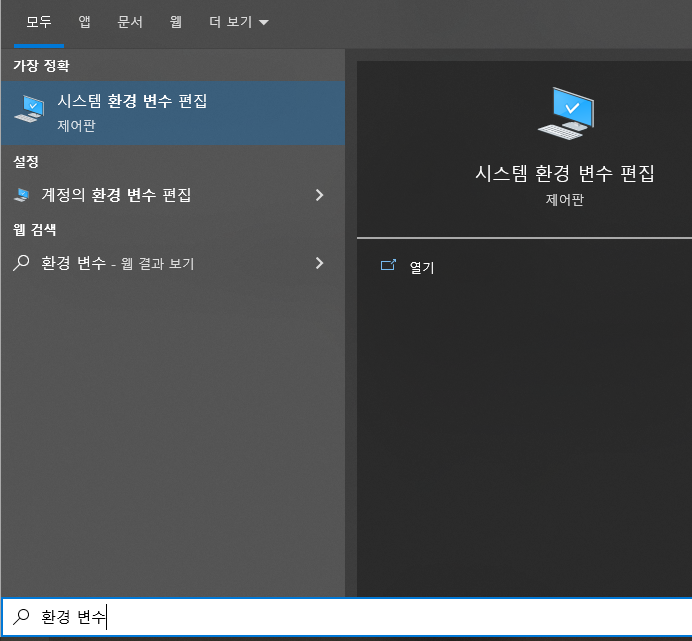This screenshot has width=692, height=641.
Task: Click the magnifier icon of the 환경 변수 web result
Action: (21, 263)
